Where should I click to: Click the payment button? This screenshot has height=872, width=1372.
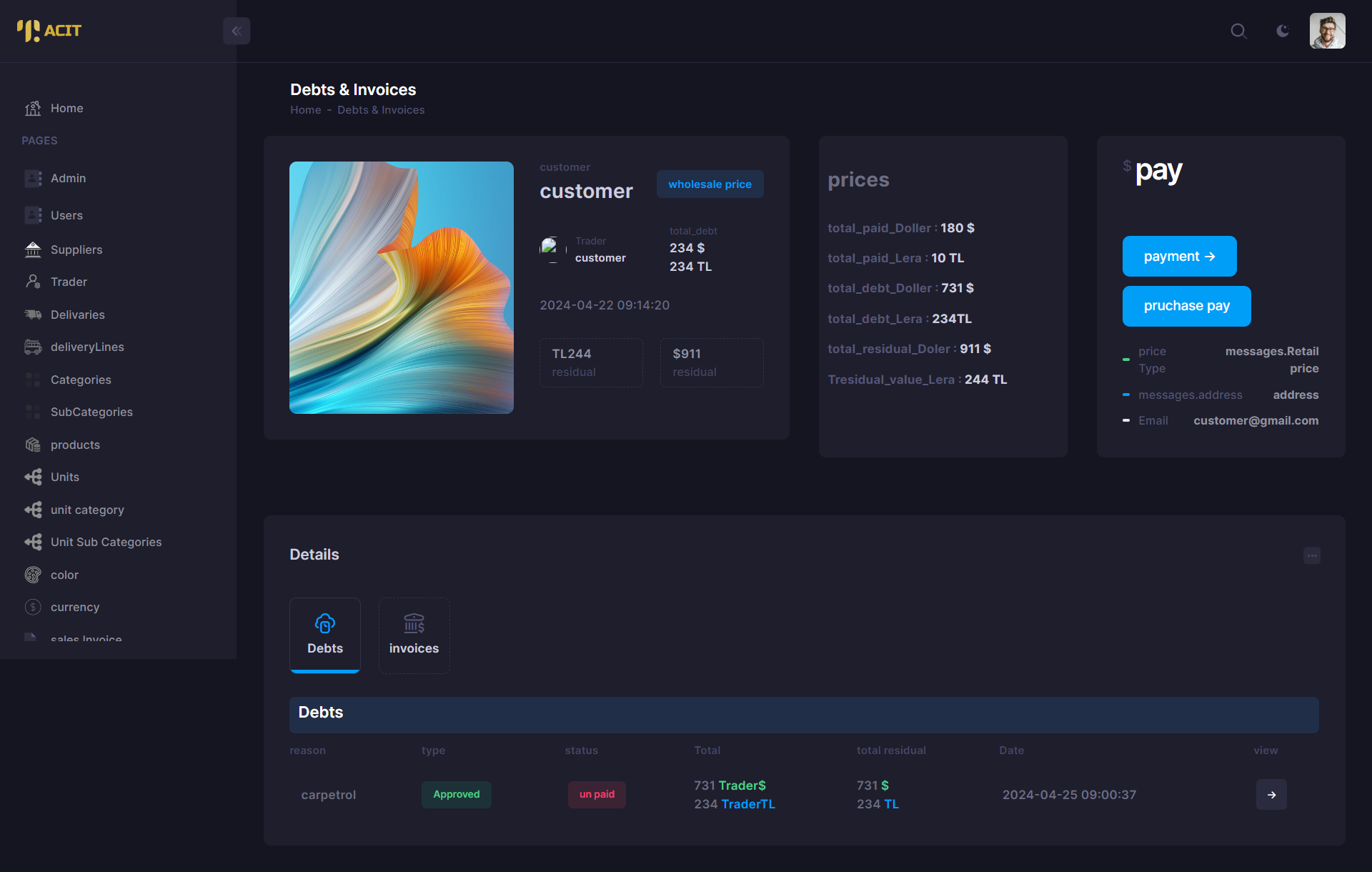point(1179,256)
